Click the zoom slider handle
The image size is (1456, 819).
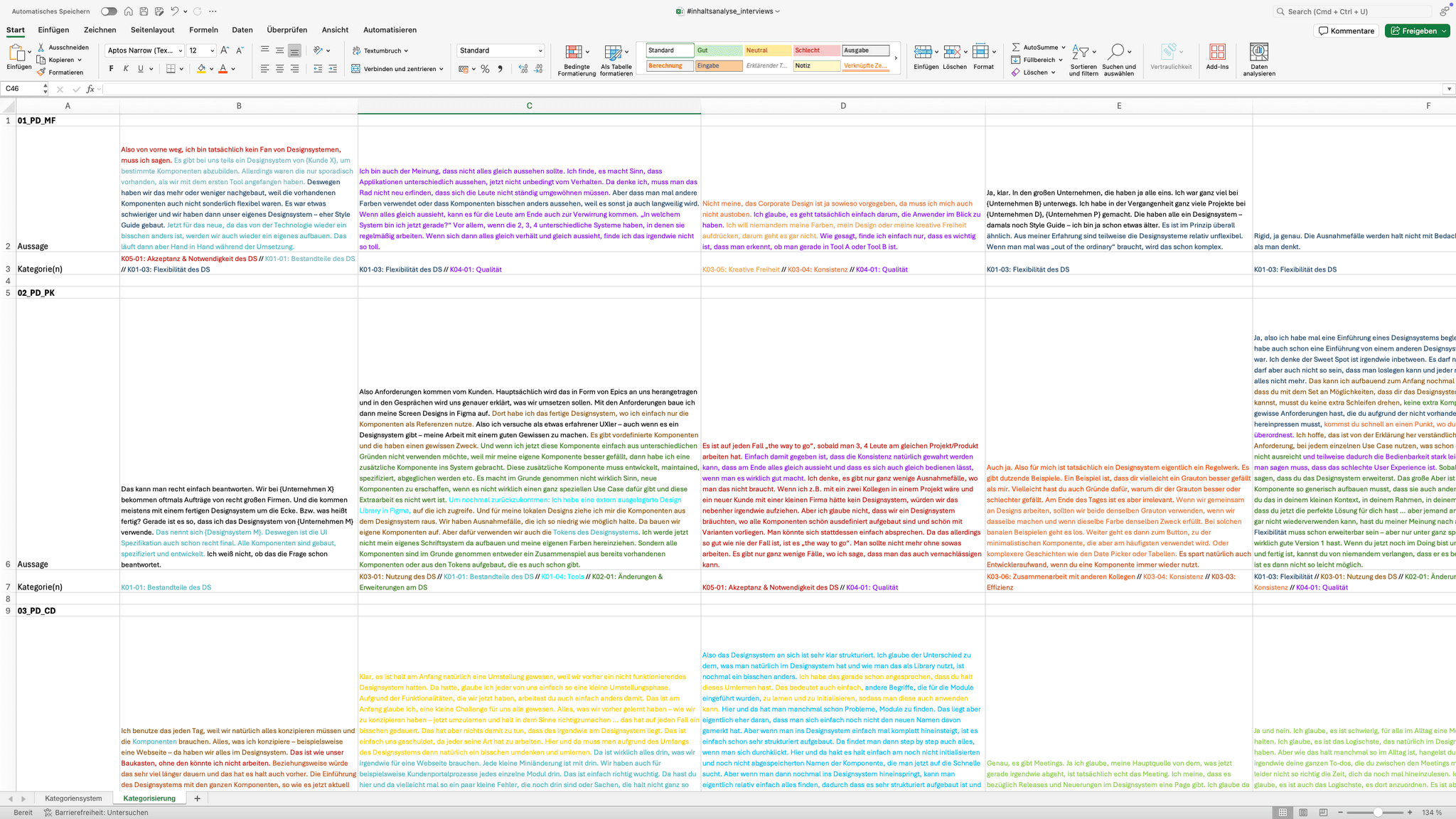pos(1378,813)
